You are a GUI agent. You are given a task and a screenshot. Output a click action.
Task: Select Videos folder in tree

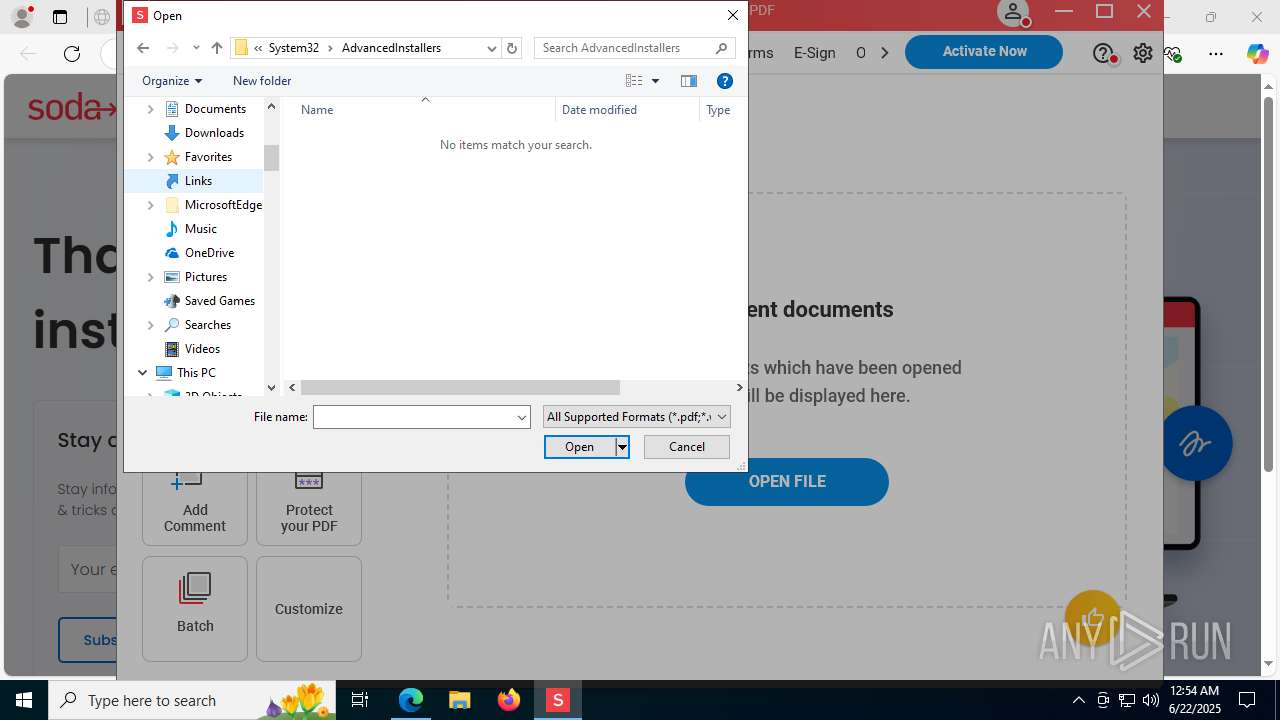pos(202,349)
